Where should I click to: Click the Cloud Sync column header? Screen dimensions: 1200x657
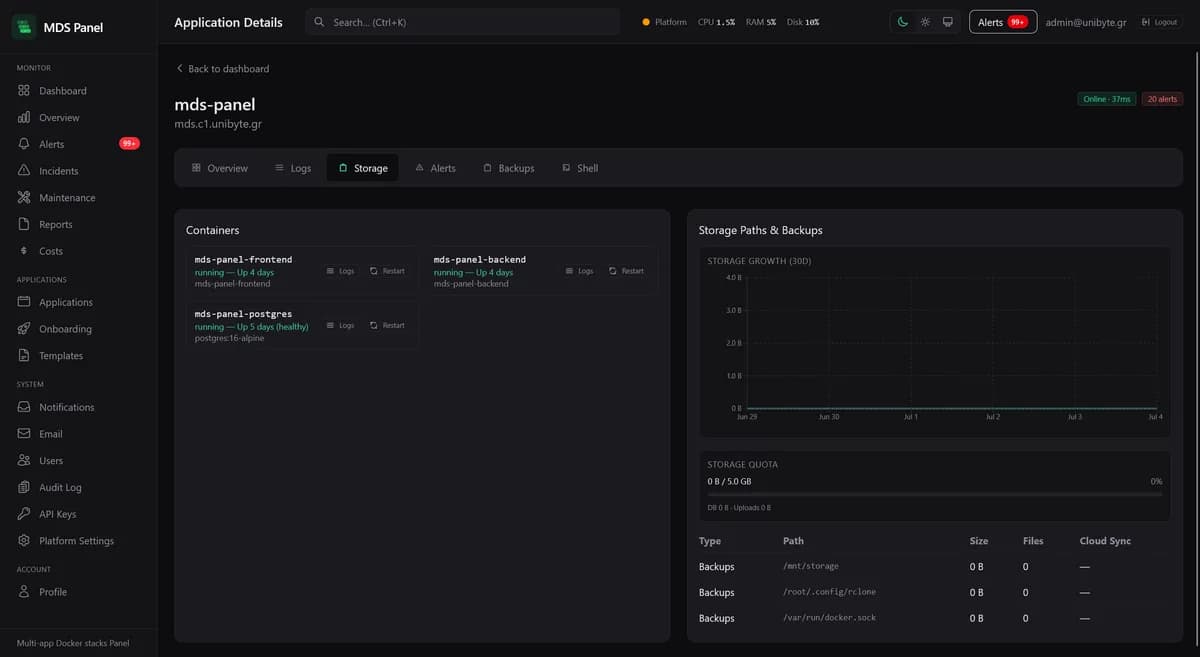click(x=1105, y=541)
